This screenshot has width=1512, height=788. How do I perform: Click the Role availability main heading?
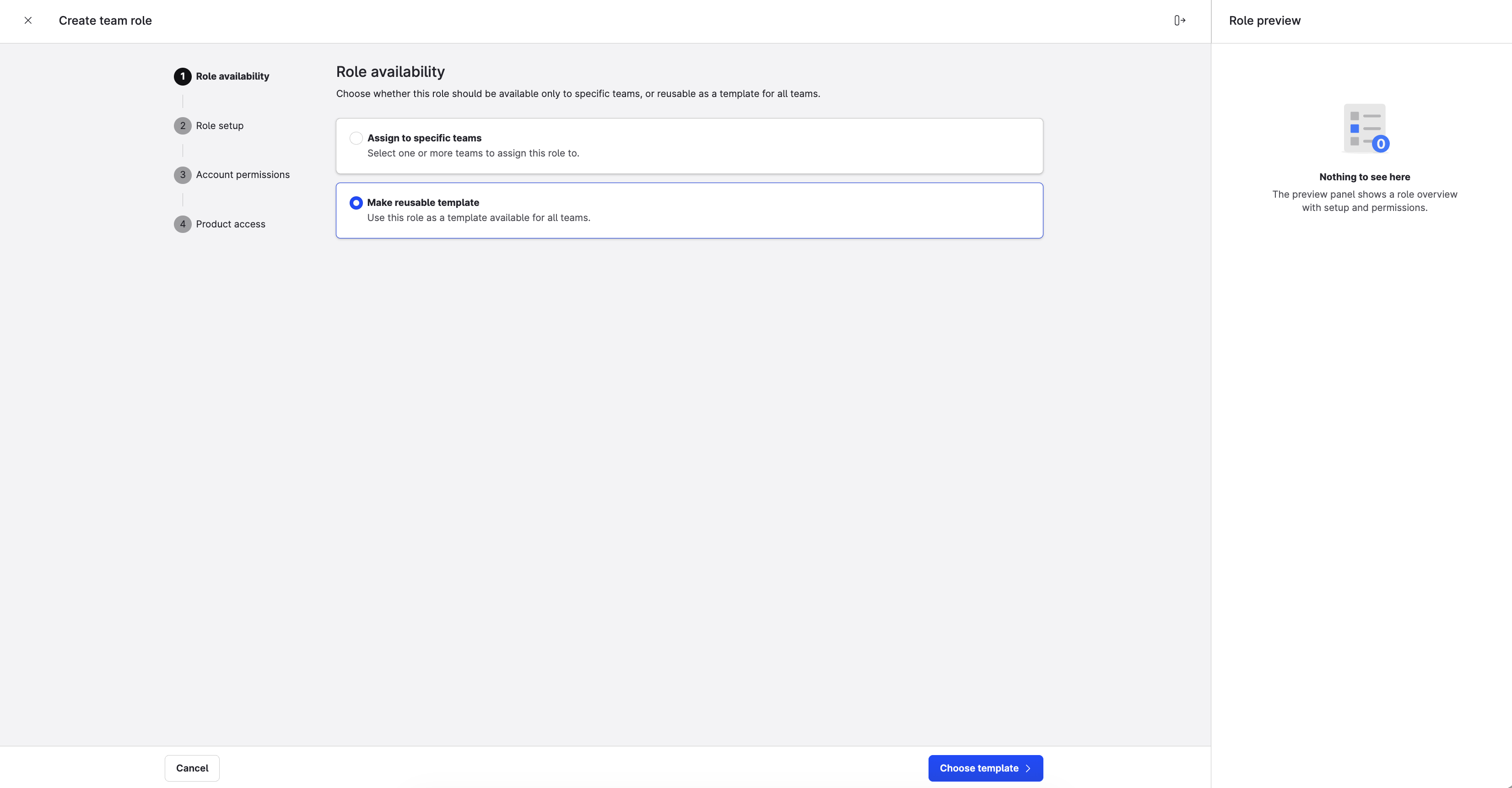[390, 71]
